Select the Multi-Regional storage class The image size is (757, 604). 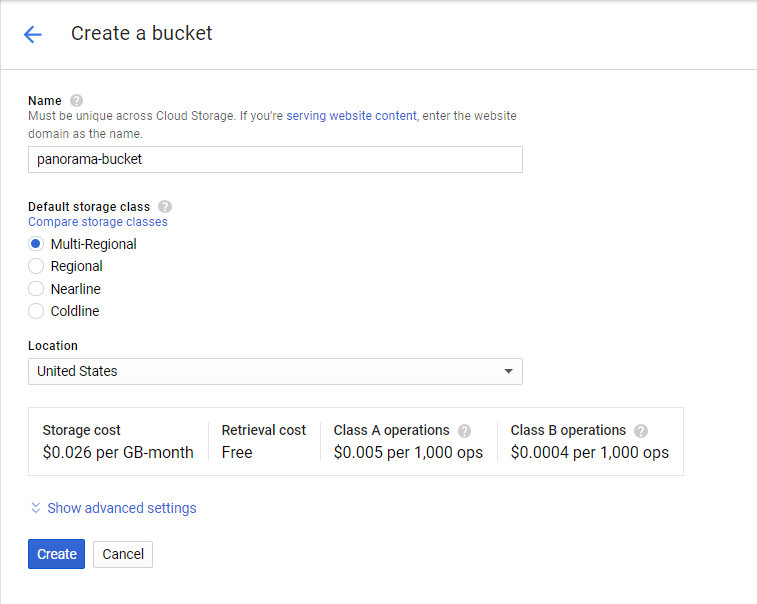36,244
